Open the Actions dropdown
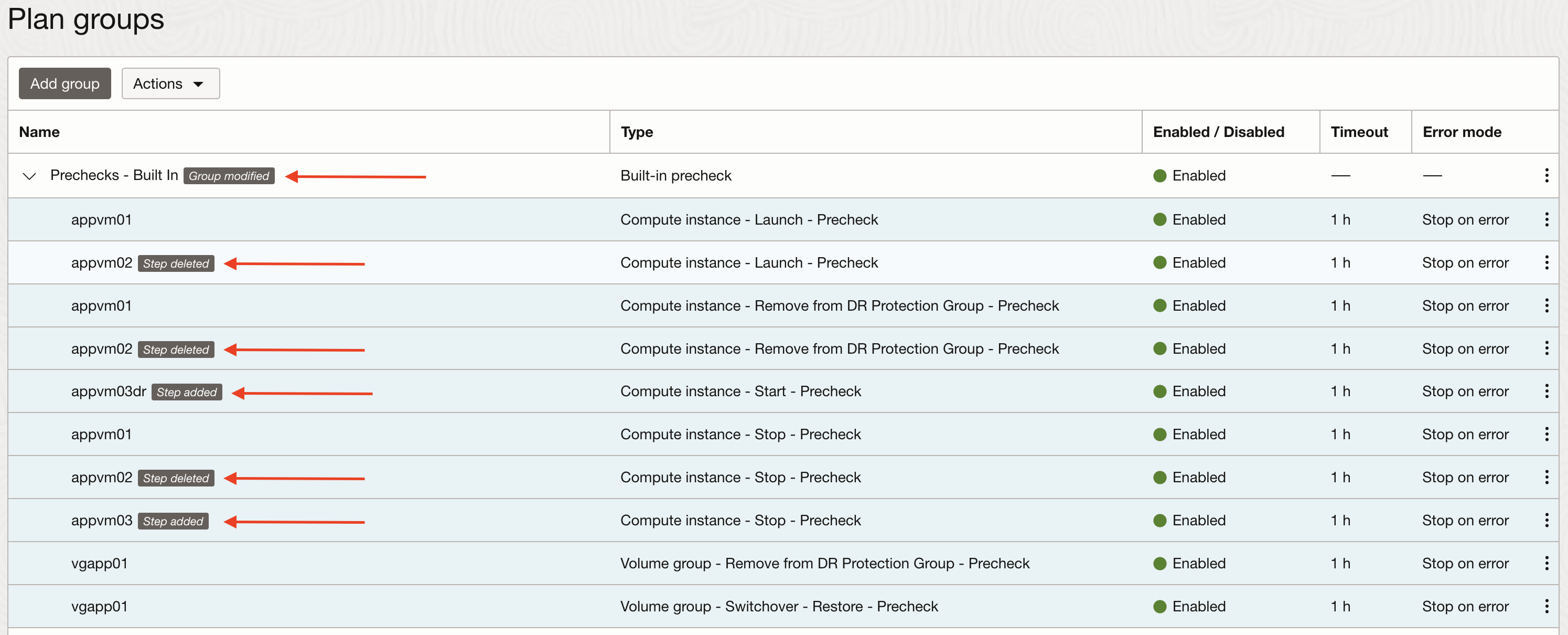 pyautogui.click(x=170, y=83)
